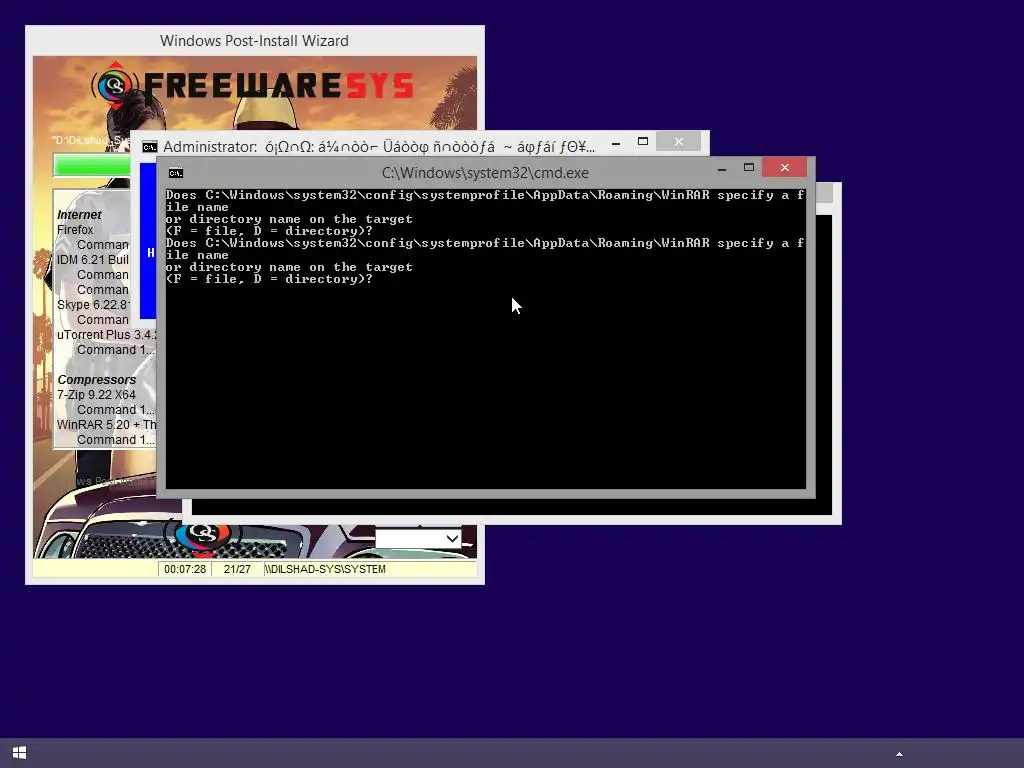Image resolution: width=1024 pixels, height=768 pixels.
Task: Select IDM 6.21 entry in install list
Action: (93, 260)
